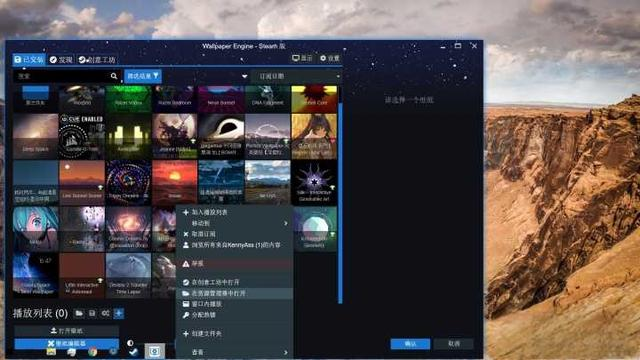Open the subscription date sort dropdown
This screenshot has width=640, height=360.
296,76
